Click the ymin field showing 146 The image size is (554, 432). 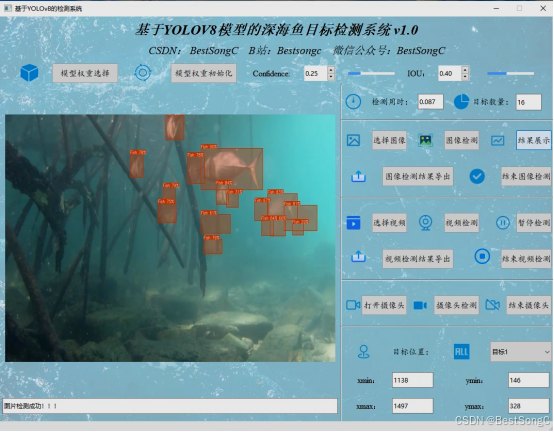[x=529, y=380]
